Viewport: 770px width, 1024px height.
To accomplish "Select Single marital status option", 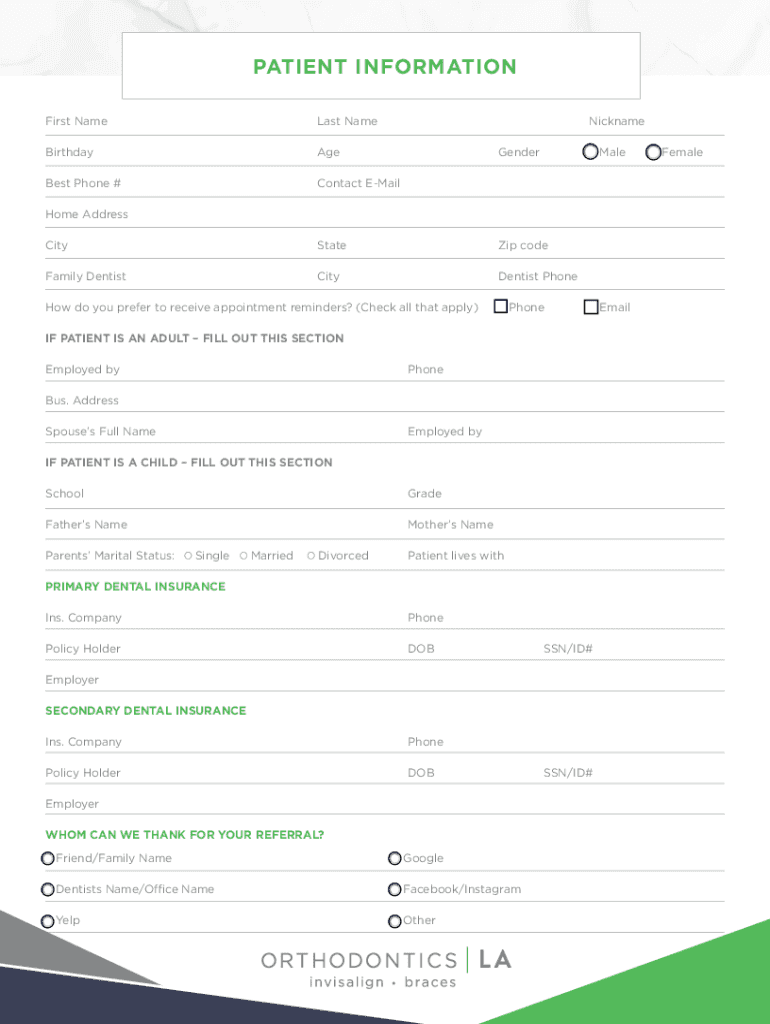I will (x=188, y=556).
